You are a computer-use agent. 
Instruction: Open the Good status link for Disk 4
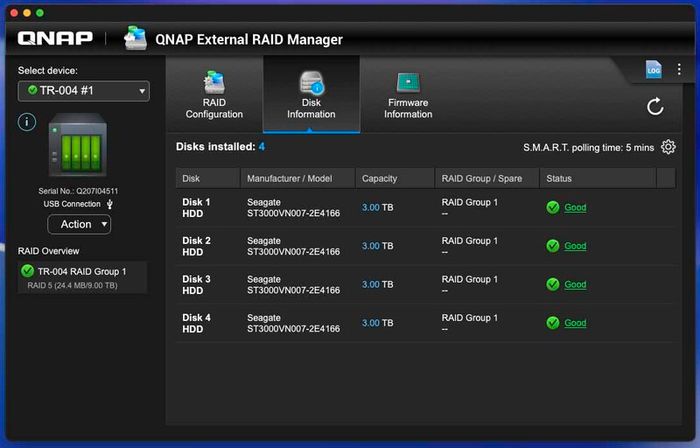click(x=575, y=323)
